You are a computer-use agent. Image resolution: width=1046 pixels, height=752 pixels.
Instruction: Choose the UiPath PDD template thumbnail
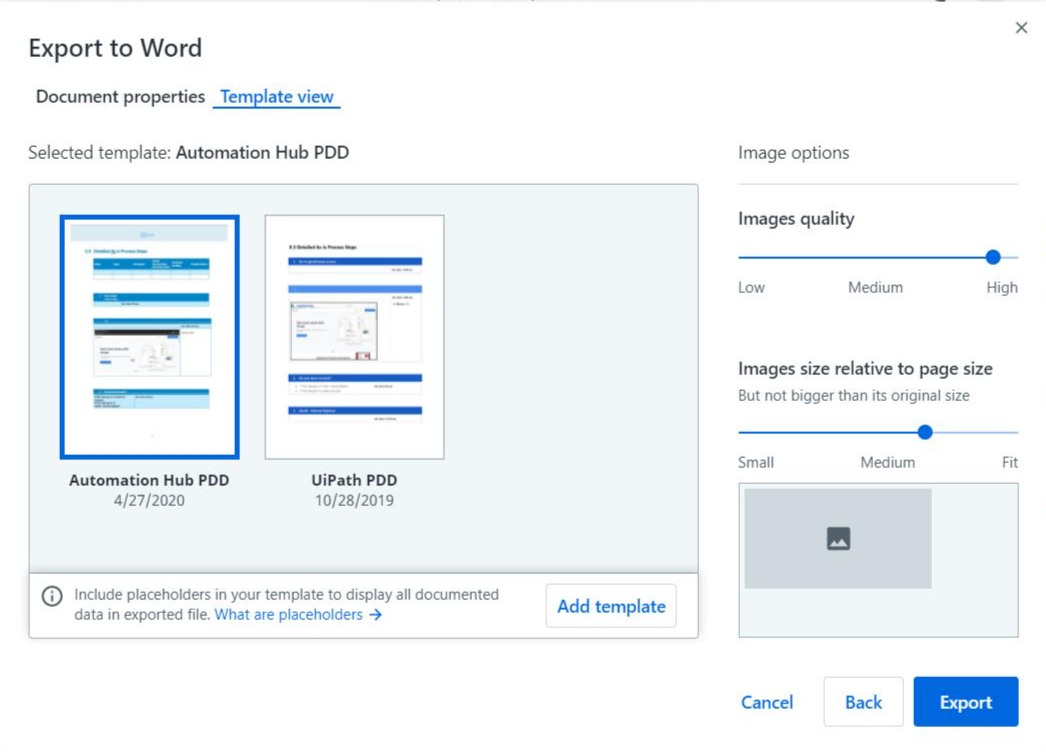click(x=354, y=337)
